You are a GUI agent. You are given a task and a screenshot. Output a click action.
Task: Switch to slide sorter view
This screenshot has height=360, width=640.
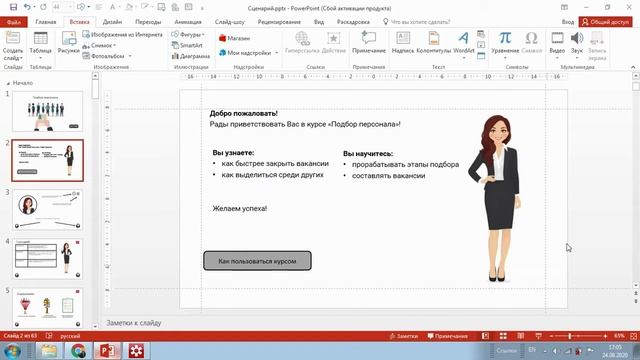tap(503, 336)
